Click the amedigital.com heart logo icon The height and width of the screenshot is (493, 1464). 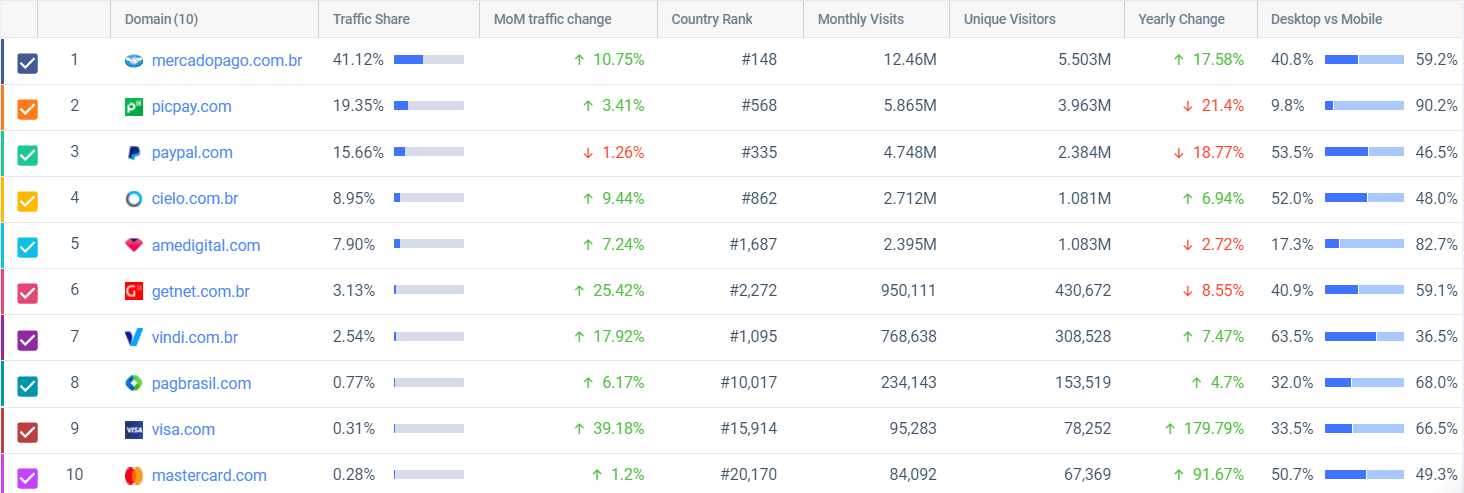click(x=134, y=245)
